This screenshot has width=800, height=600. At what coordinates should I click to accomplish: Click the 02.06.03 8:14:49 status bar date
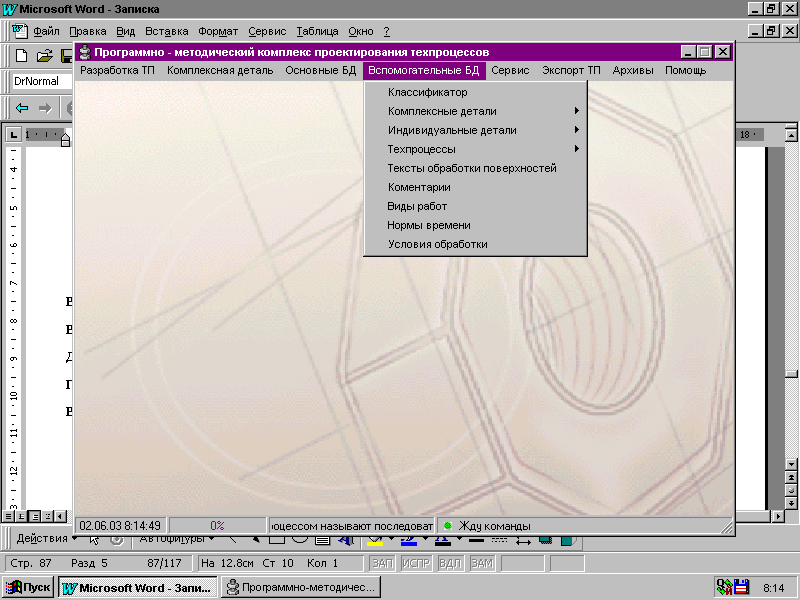(120, 526)
